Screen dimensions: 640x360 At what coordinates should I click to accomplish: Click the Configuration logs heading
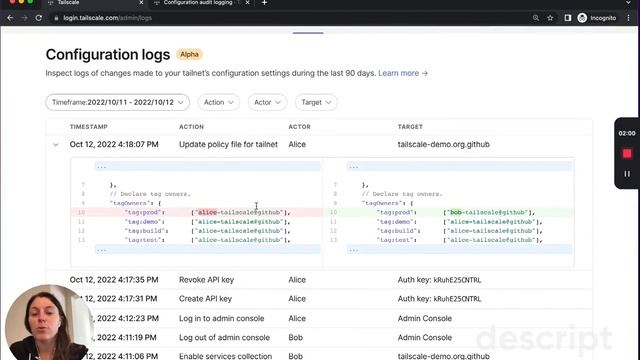click(x=108, y=55)
